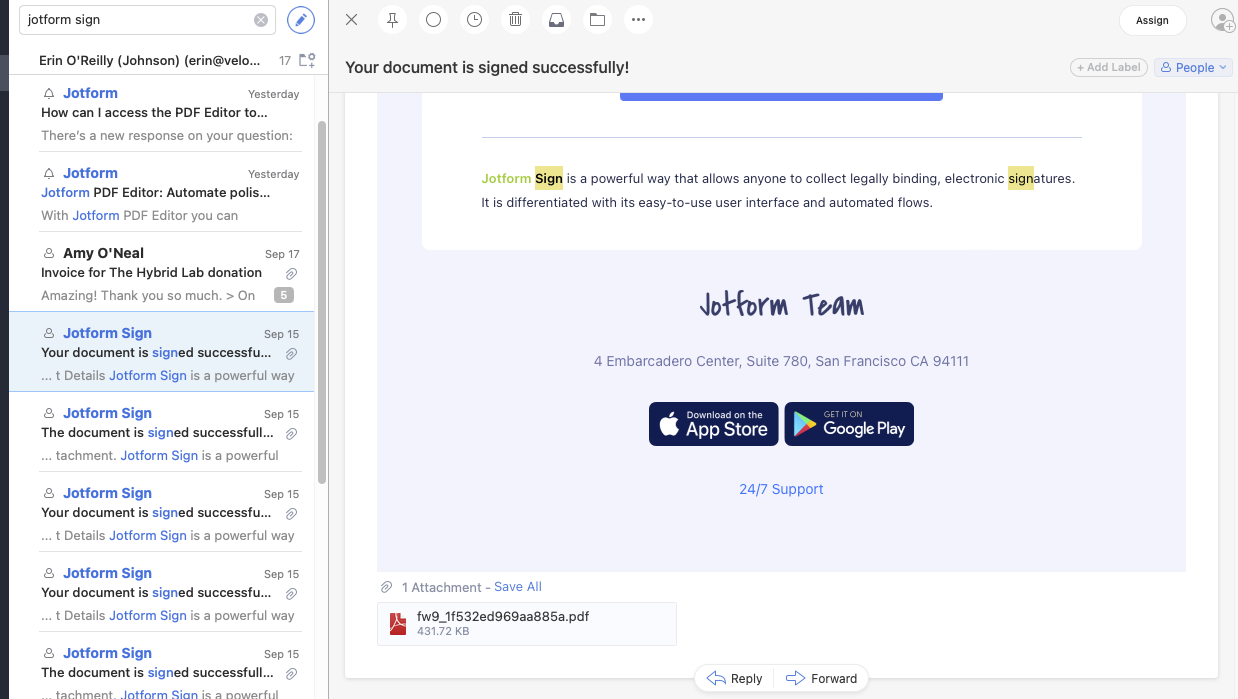Pin this conversation
Viewport: 1238px width, 699px height.
[392, 19]
